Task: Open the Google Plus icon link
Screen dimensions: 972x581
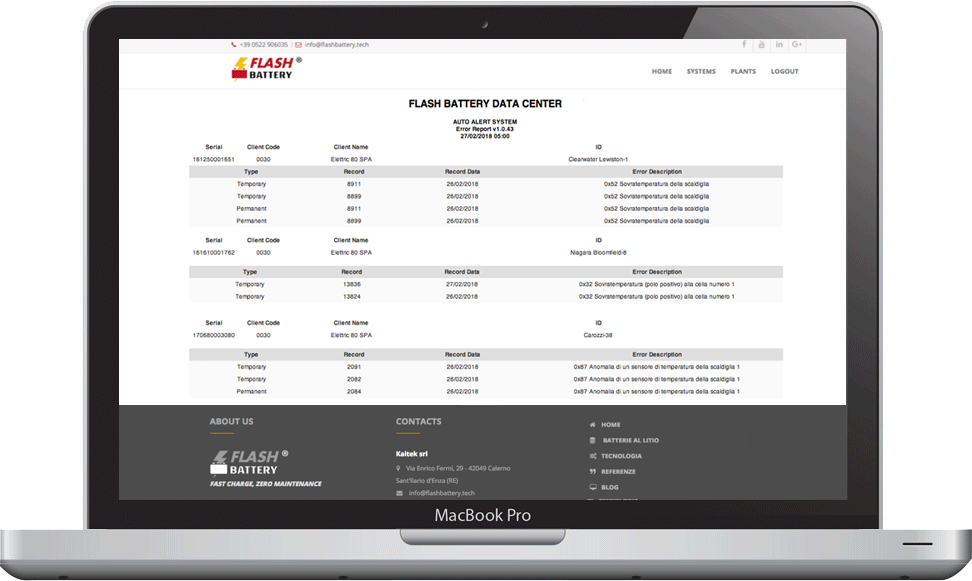Action: 797,45
